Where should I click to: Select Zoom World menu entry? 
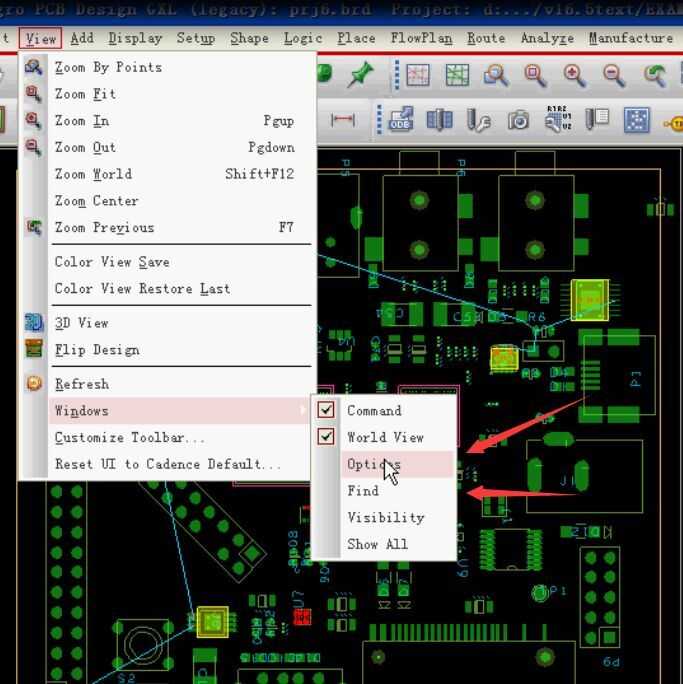pos(179,174)
